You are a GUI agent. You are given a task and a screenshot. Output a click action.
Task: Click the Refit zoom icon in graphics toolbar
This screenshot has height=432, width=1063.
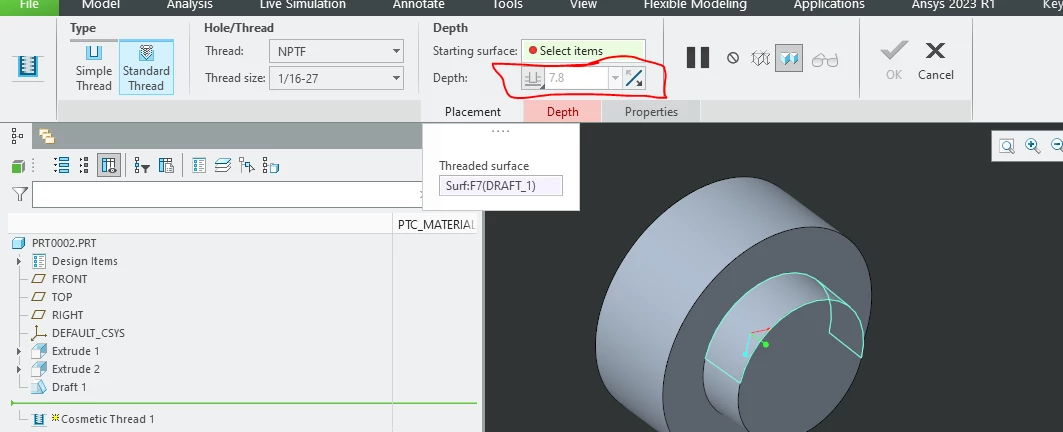point(1007,146)
